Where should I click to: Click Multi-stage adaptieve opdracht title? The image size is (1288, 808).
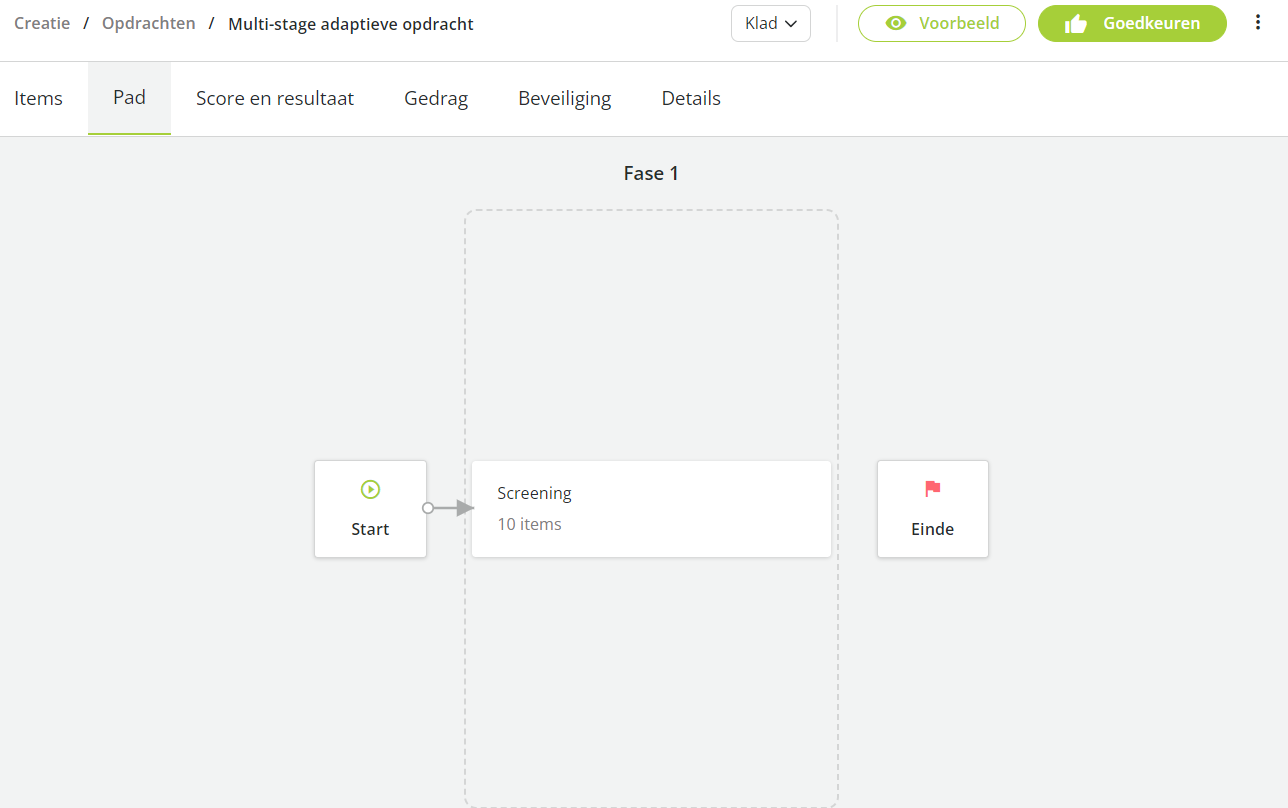coord(351,23)
